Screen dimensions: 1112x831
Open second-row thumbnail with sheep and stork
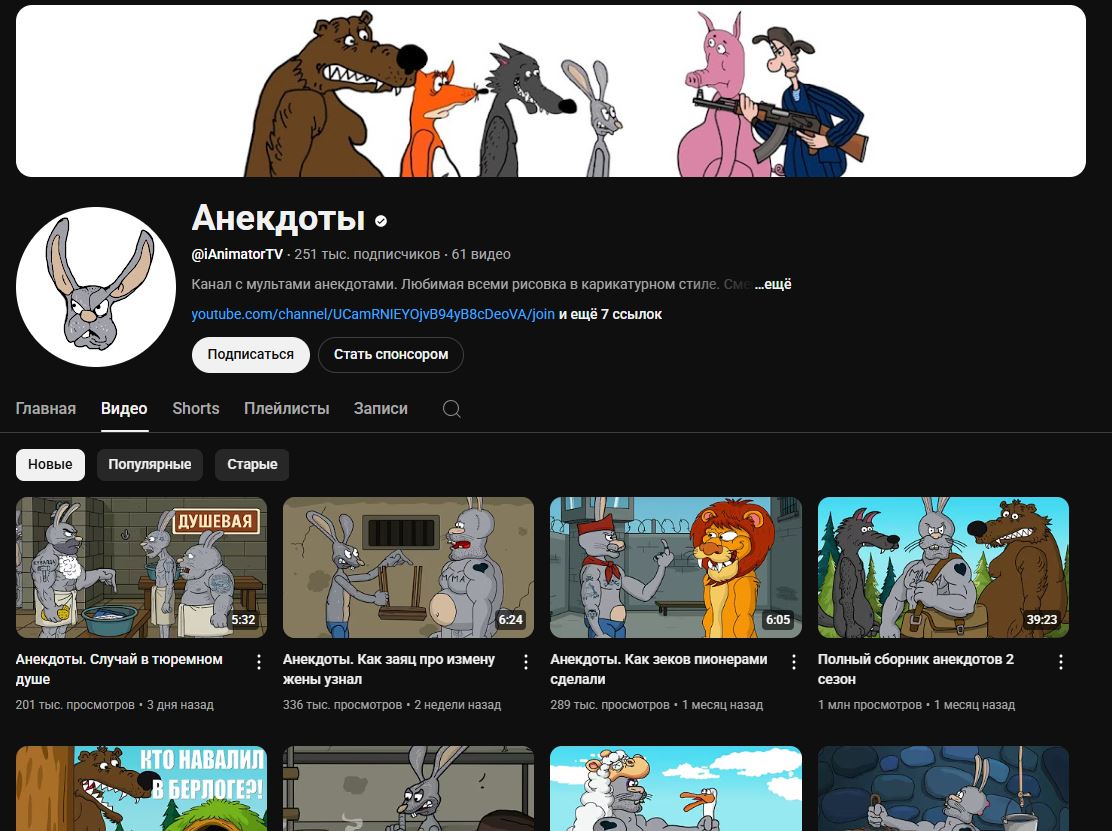[x=676, y=788]
